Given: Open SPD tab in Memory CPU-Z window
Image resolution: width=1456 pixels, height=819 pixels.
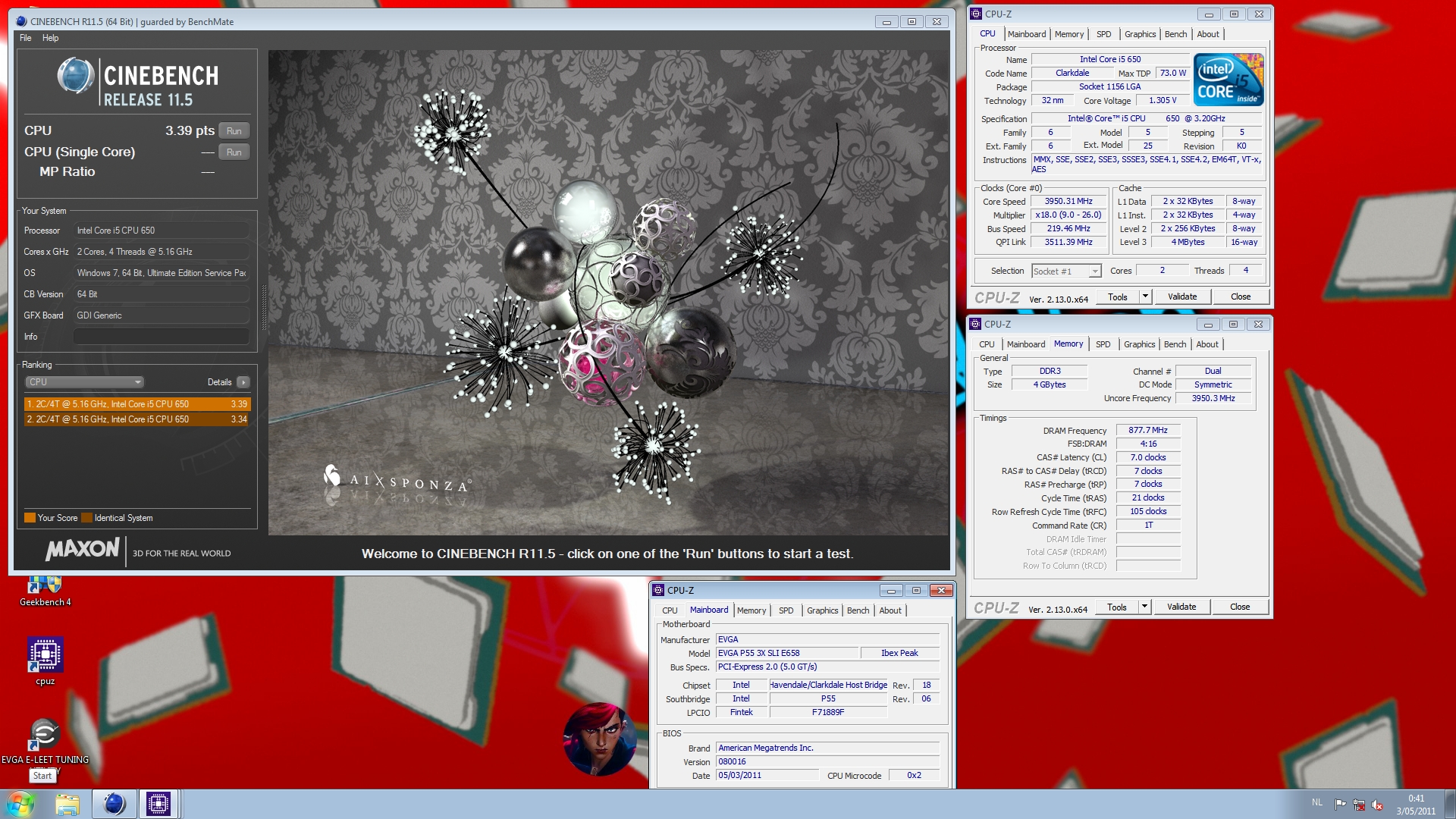Looking at the screenshot, I should coord(1103,344).
